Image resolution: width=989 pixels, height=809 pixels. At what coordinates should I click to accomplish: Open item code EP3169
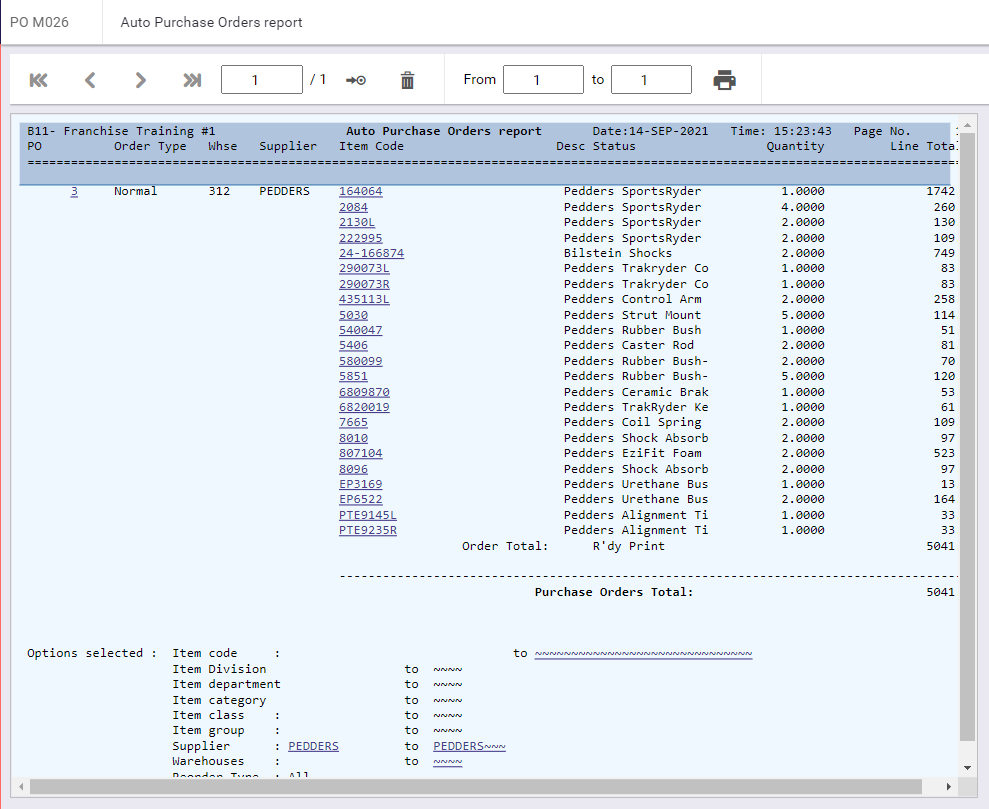[x=361, y=484]
